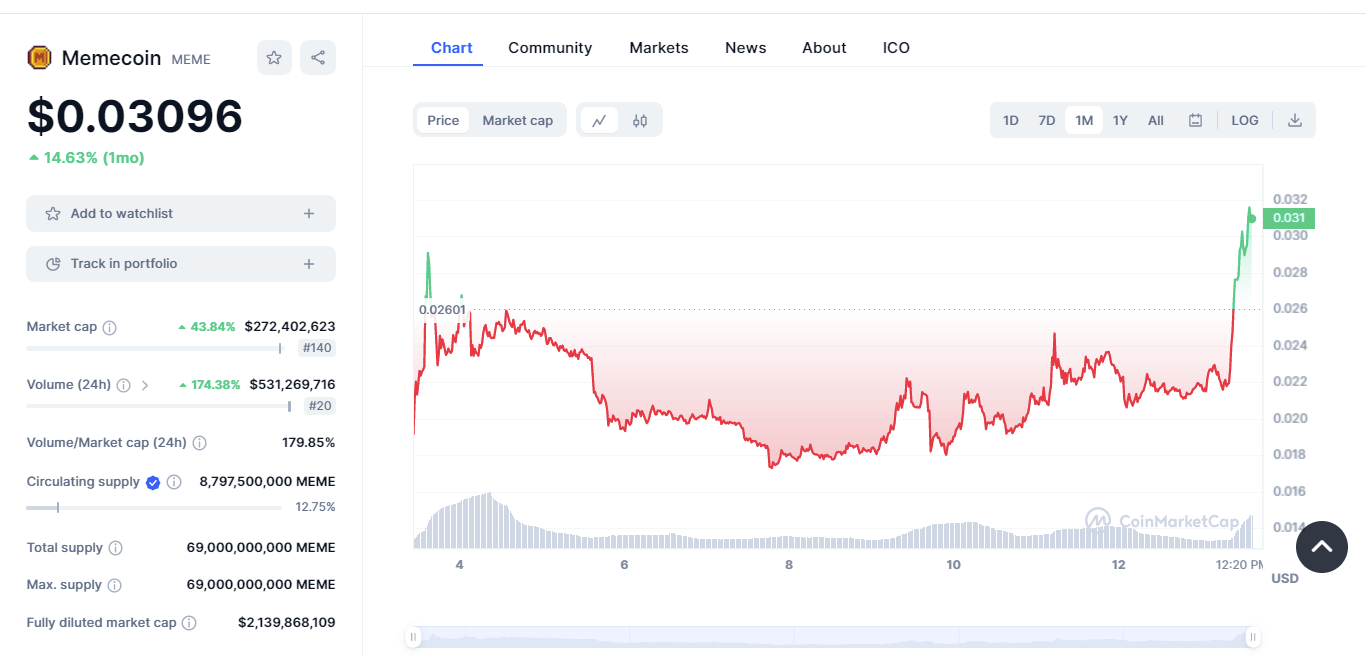Open Volume/Market cap info icon

(199, 443)
